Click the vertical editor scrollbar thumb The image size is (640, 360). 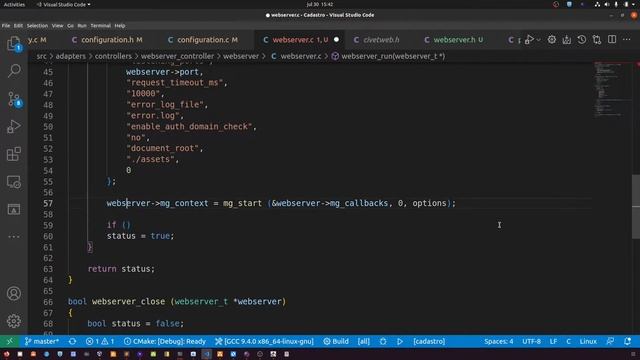pyautogui.click(x=636, y=206)
